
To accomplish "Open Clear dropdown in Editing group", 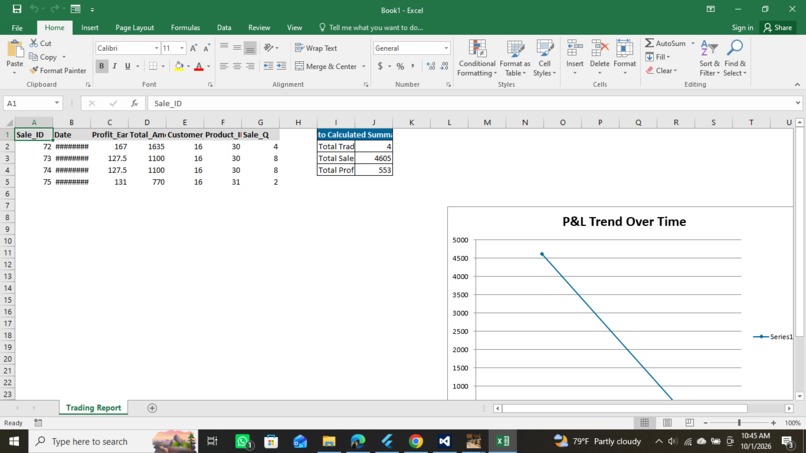I will (661, 70).
